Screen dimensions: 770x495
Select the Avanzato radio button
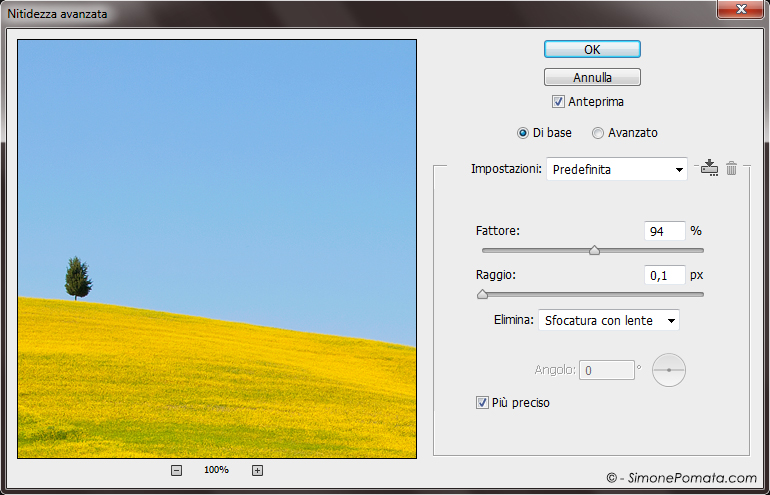(x=598, y=133)
